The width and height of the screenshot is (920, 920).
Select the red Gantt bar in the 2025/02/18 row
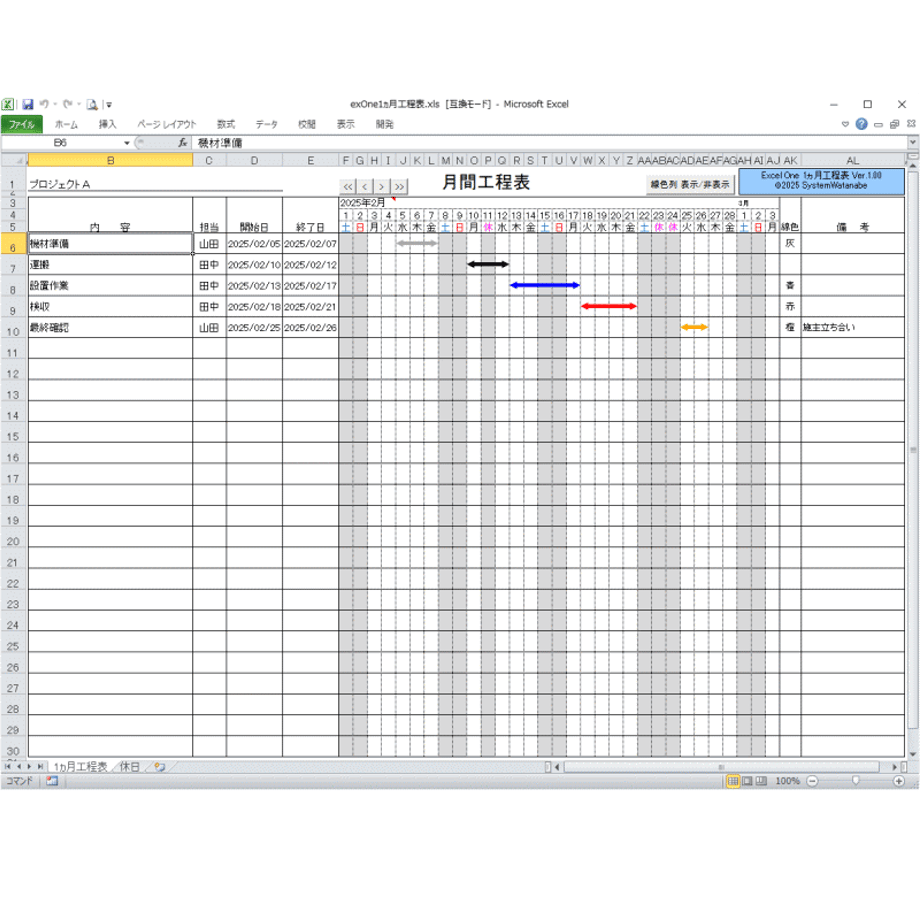(609, 306)
